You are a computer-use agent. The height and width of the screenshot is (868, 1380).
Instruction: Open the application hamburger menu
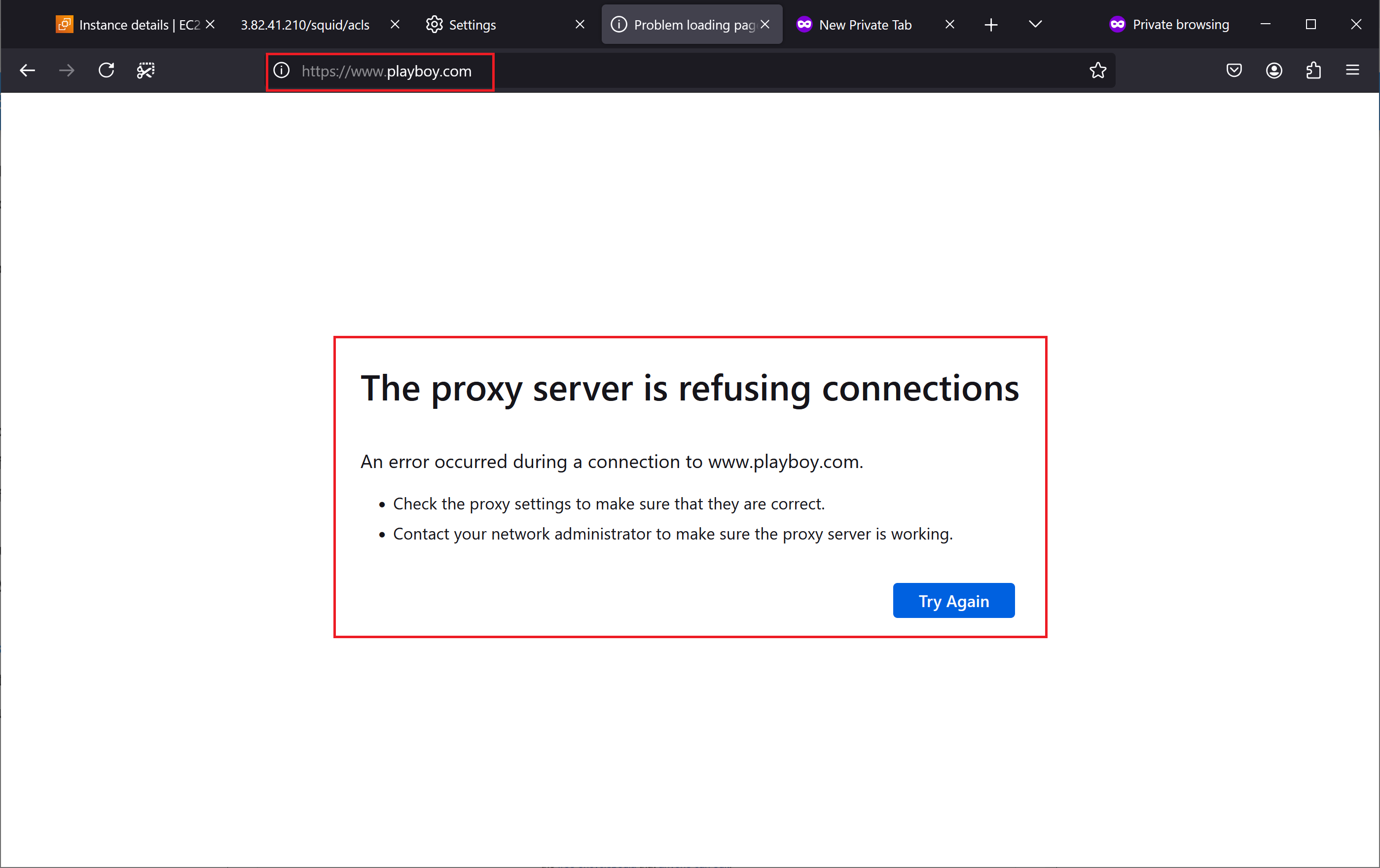[1352, 71]
